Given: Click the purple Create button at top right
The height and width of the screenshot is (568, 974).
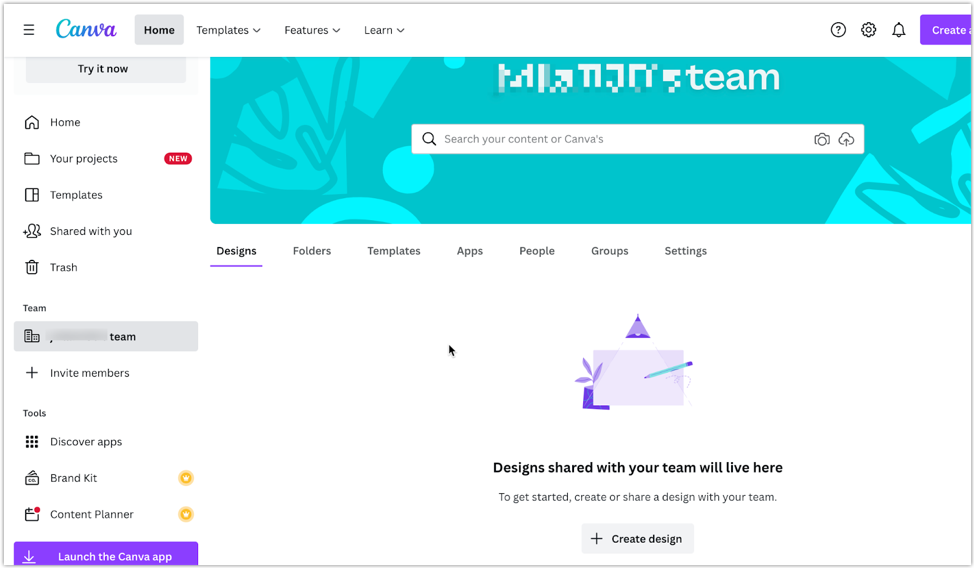Looking at the screenshot, I should (945, 30).
